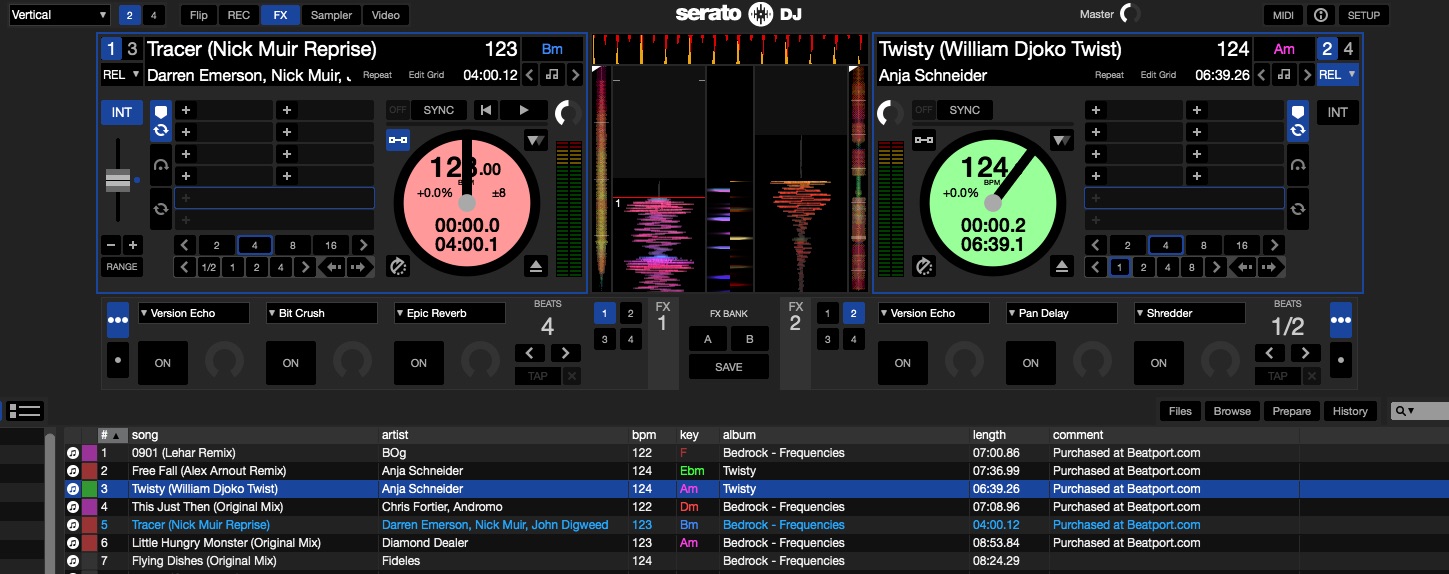
Task: Jump to previous track start on left deck
Action: click(486, 110)
